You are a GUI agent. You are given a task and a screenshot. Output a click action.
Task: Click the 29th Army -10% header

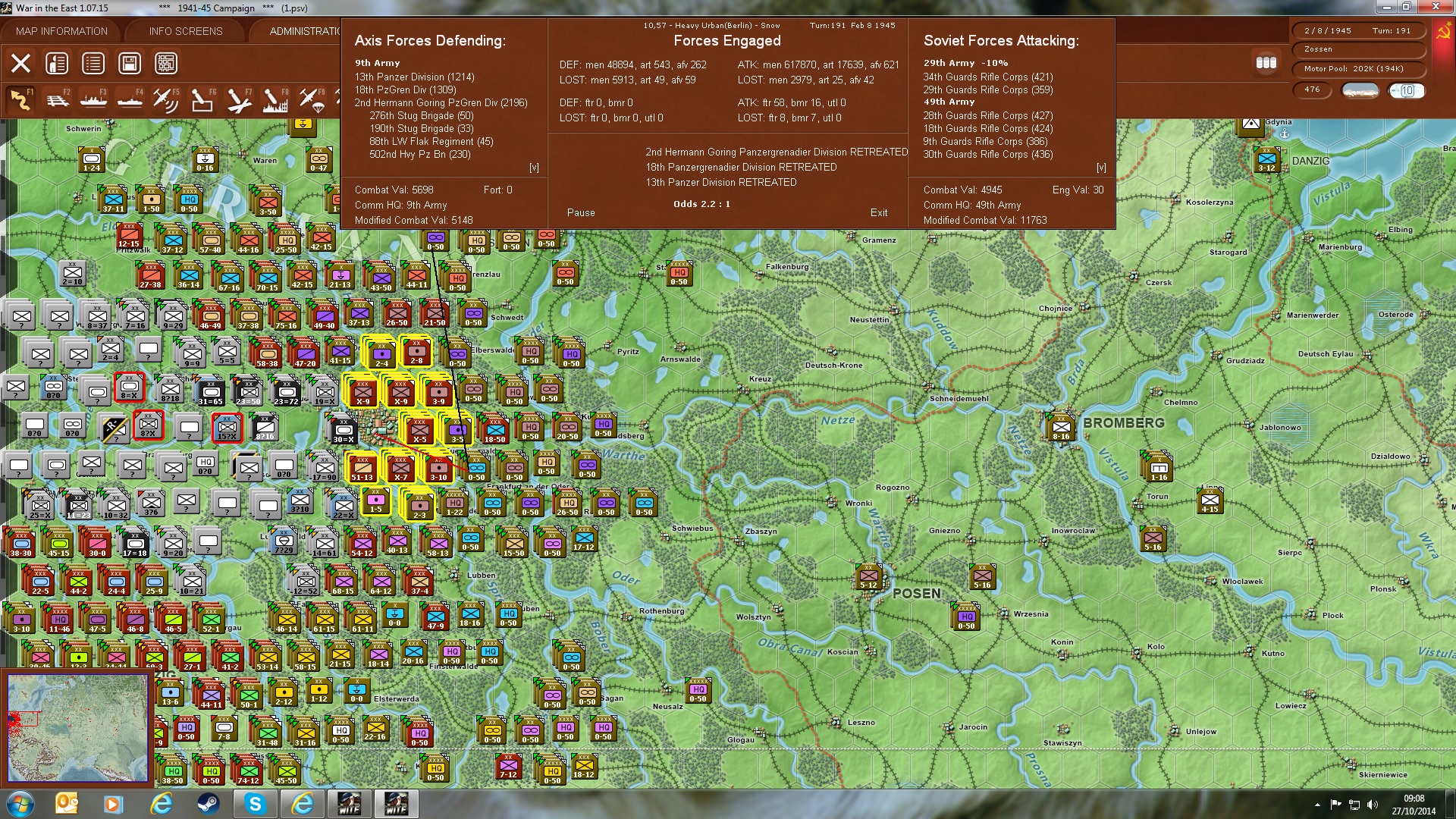coord(965,63)
